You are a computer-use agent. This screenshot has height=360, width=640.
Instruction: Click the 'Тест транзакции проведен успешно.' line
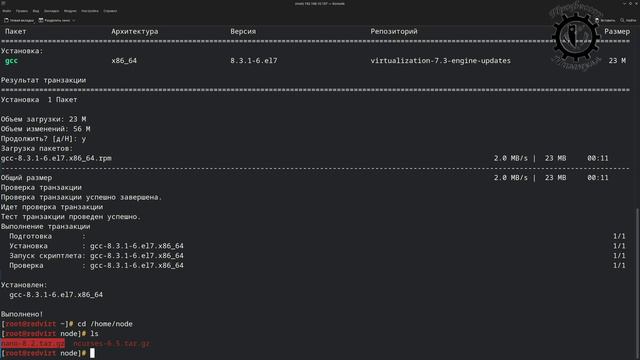71,216
